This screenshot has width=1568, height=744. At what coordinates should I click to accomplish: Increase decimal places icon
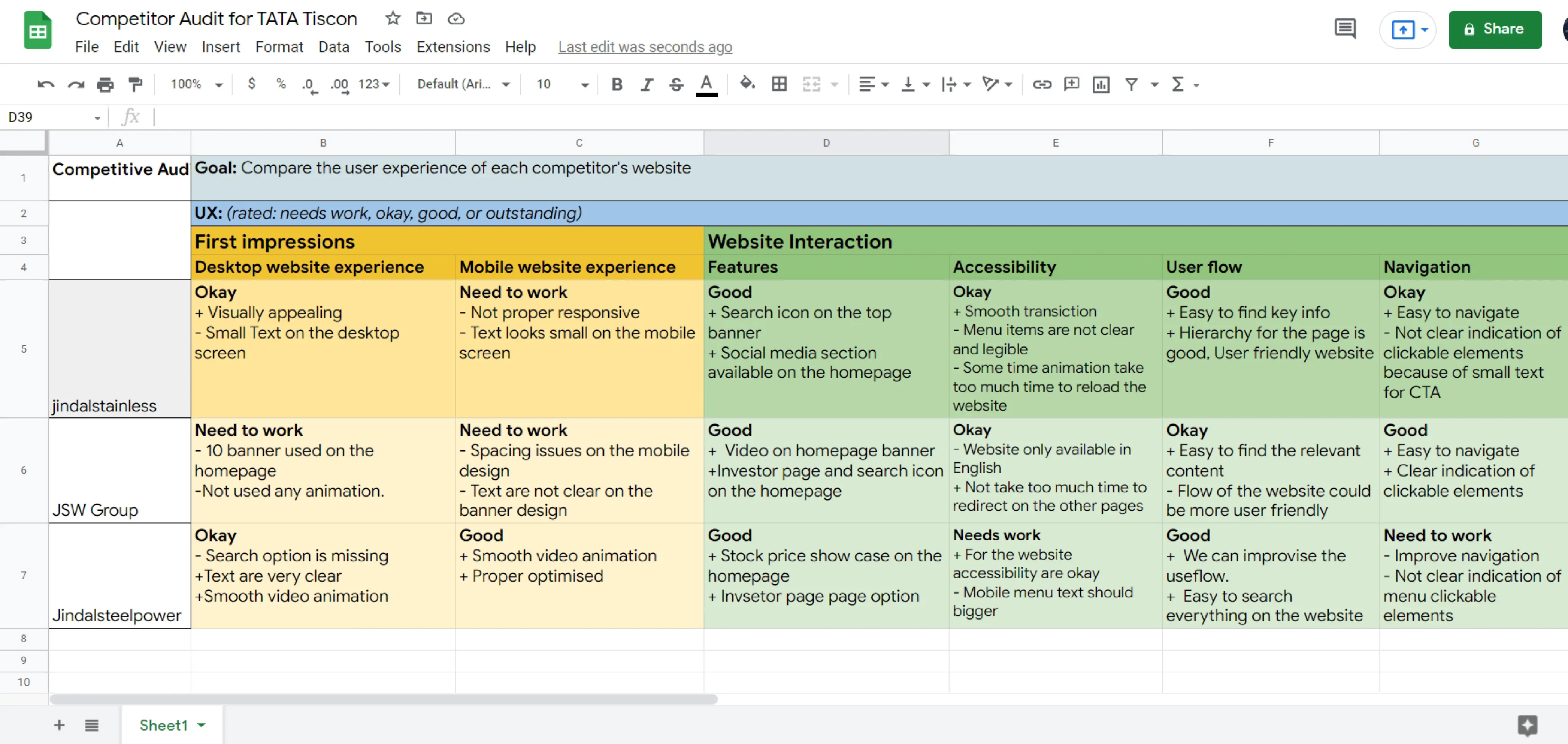[340, 85]
